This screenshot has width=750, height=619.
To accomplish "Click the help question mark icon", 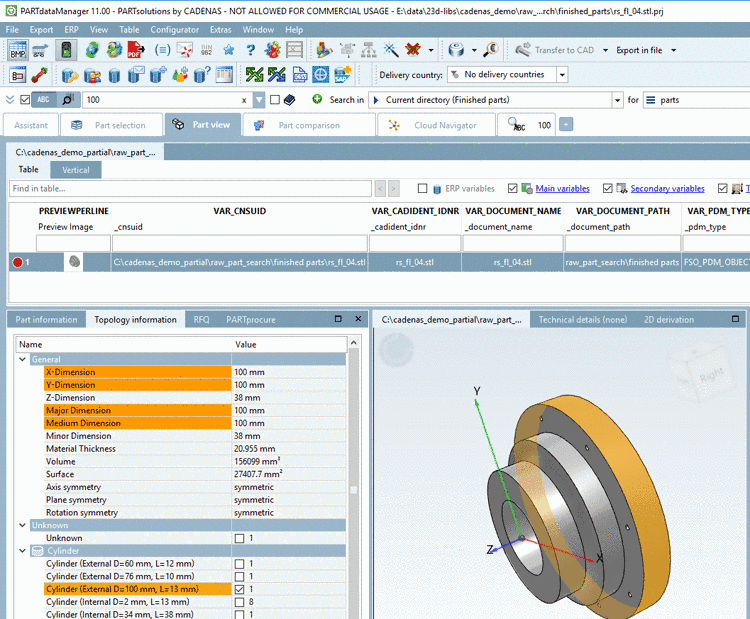I will coord(250,50).
